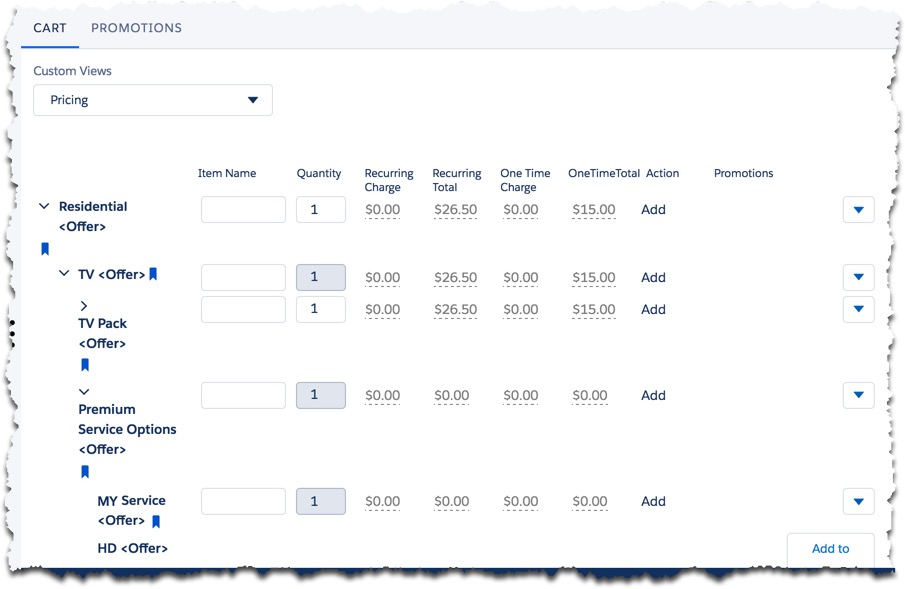The image size is (905, 589).
Task: Open actions menu for Premium Service Options row
Action: pos(858,395)
